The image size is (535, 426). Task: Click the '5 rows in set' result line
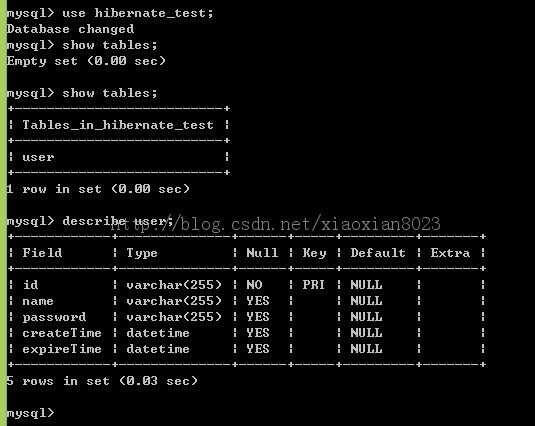[x=102, y=381]
